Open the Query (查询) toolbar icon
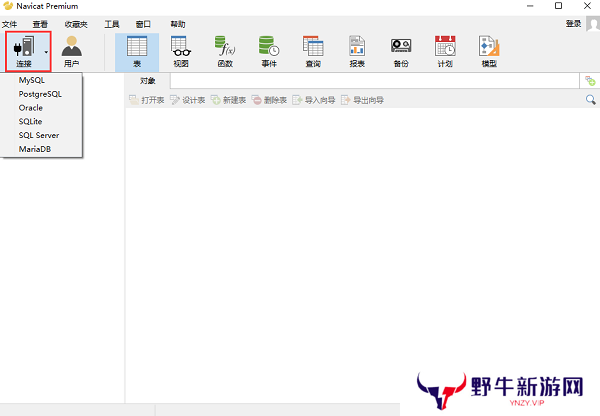 coord(313,52)
